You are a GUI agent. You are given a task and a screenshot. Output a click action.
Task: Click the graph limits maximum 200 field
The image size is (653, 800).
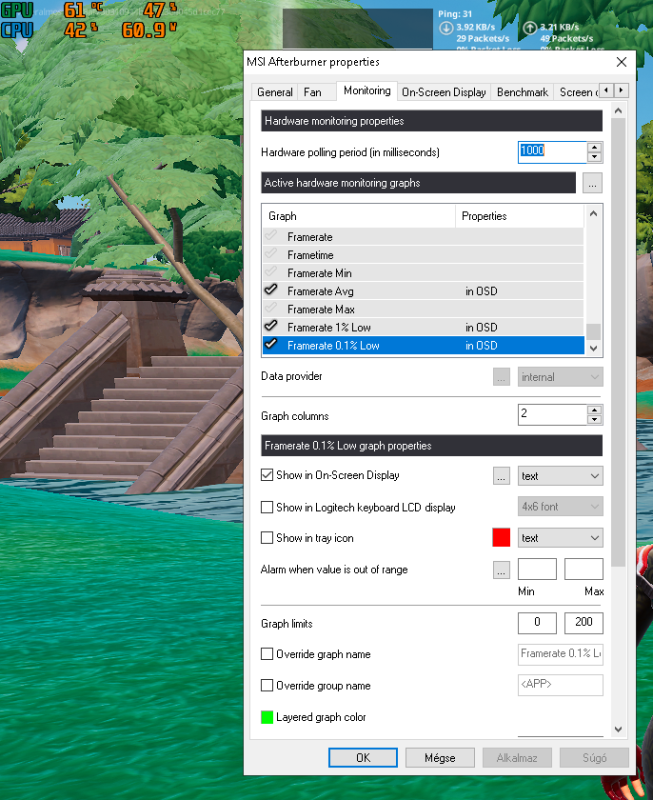tap(584, 622)
